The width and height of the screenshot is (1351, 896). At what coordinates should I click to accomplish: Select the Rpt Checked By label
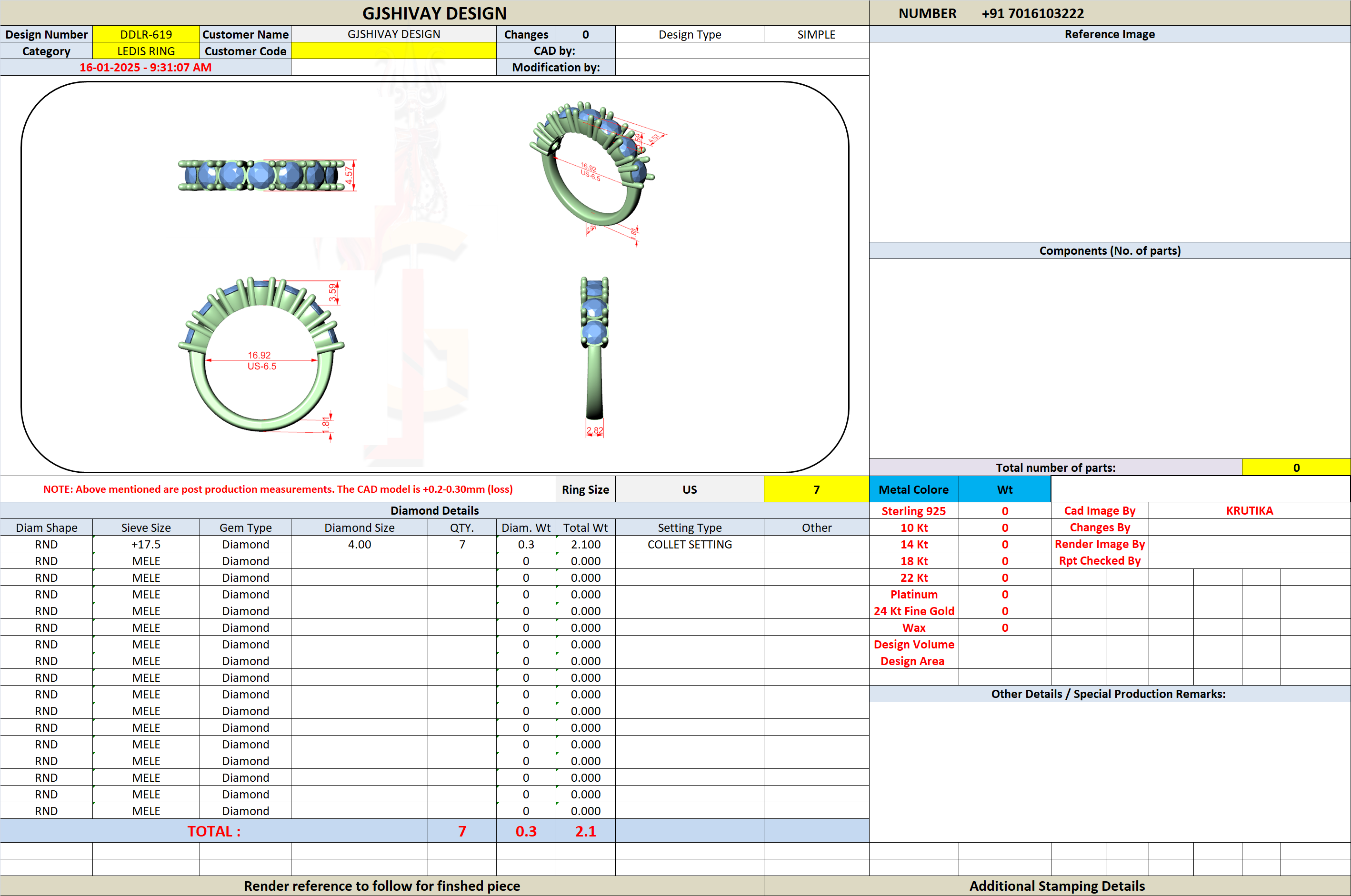click(1100, 560)
